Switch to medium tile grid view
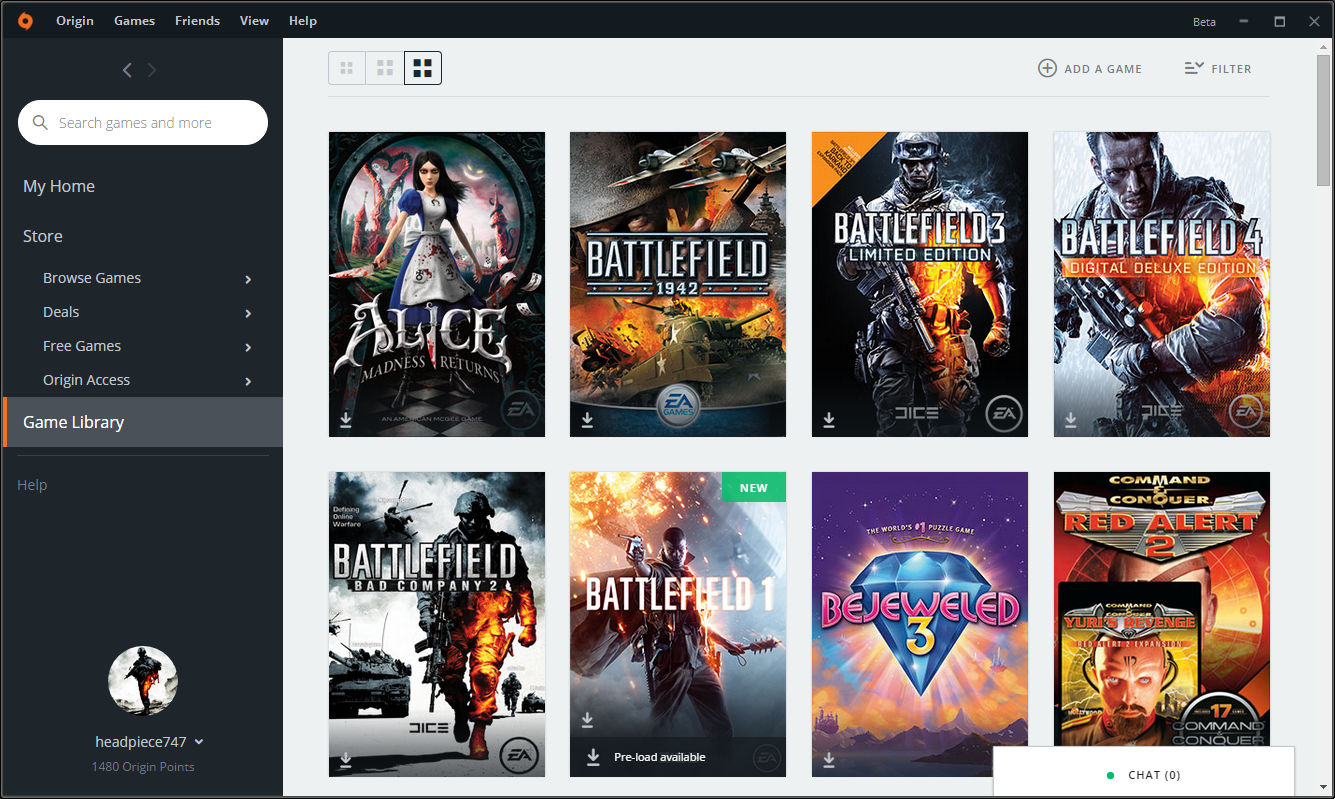 pos(385,68)
